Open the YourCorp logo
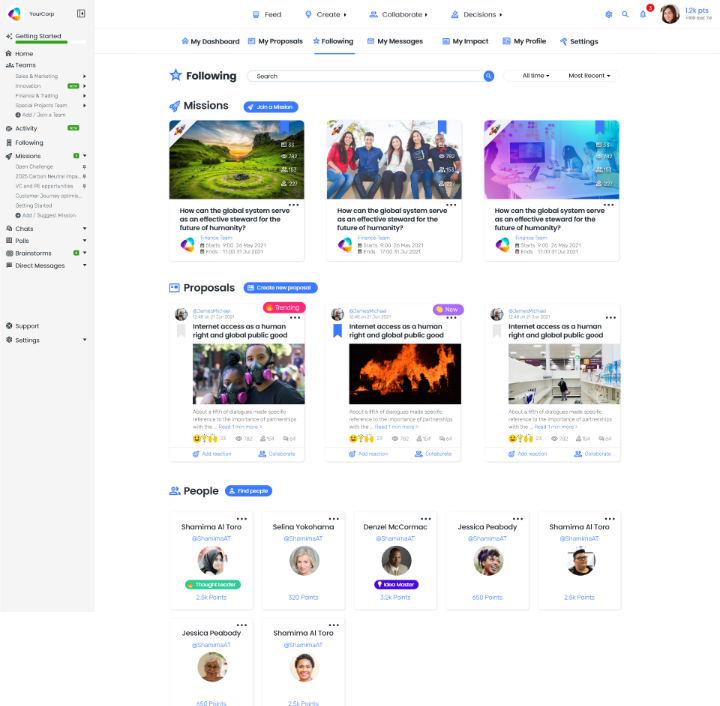Screen dimensions: 720x706 [x=15, y=14]
